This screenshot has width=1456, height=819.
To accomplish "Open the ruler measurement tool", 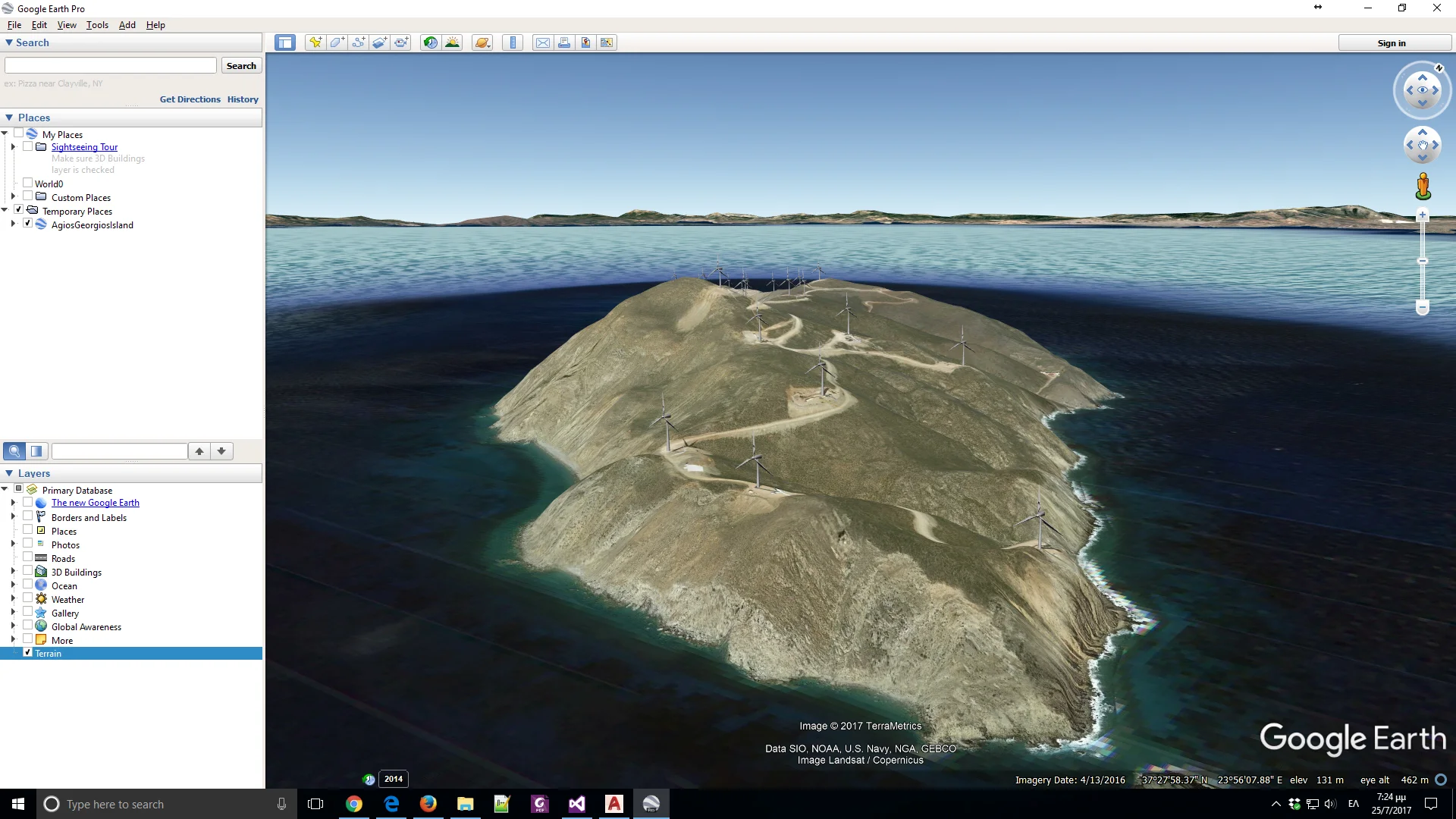I will pos(513,42).
